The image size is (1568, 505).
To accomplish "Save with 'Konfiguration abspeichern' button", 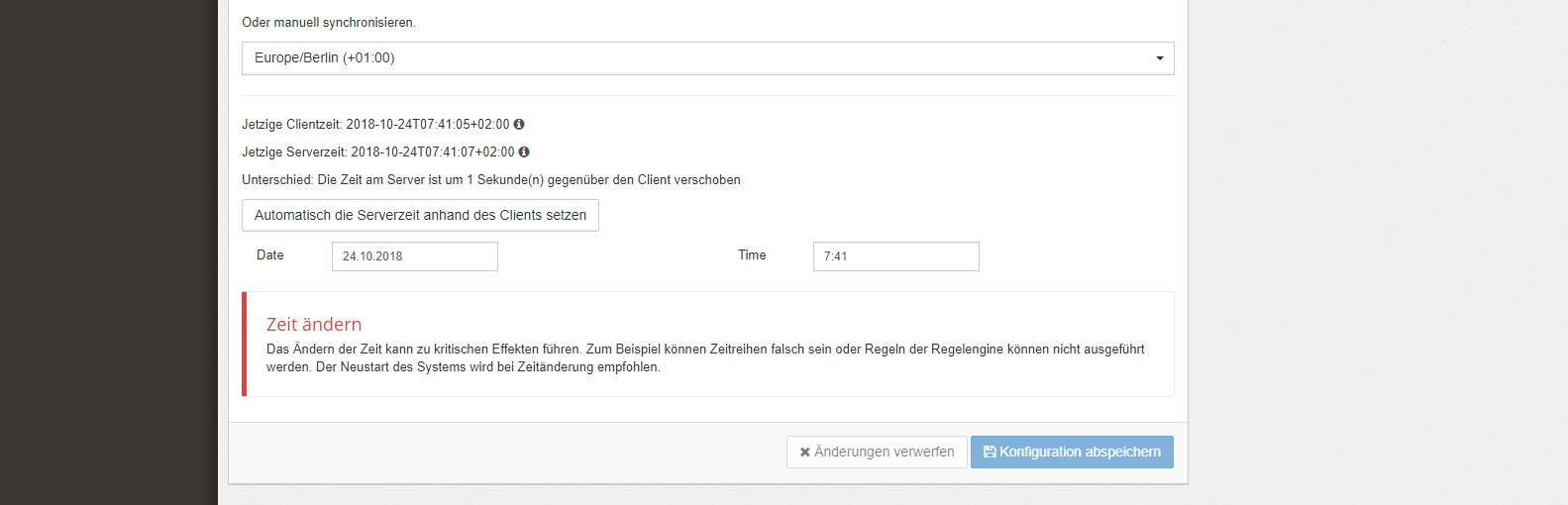I will [1072, 452].
